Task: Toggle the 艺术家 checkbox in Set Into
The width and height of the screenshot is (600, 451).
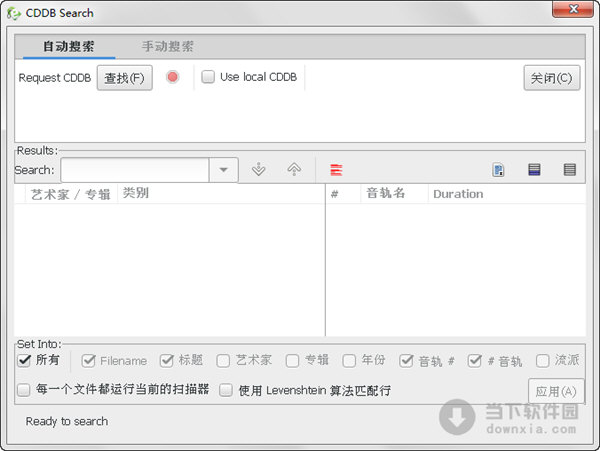Action: (223, 360)
